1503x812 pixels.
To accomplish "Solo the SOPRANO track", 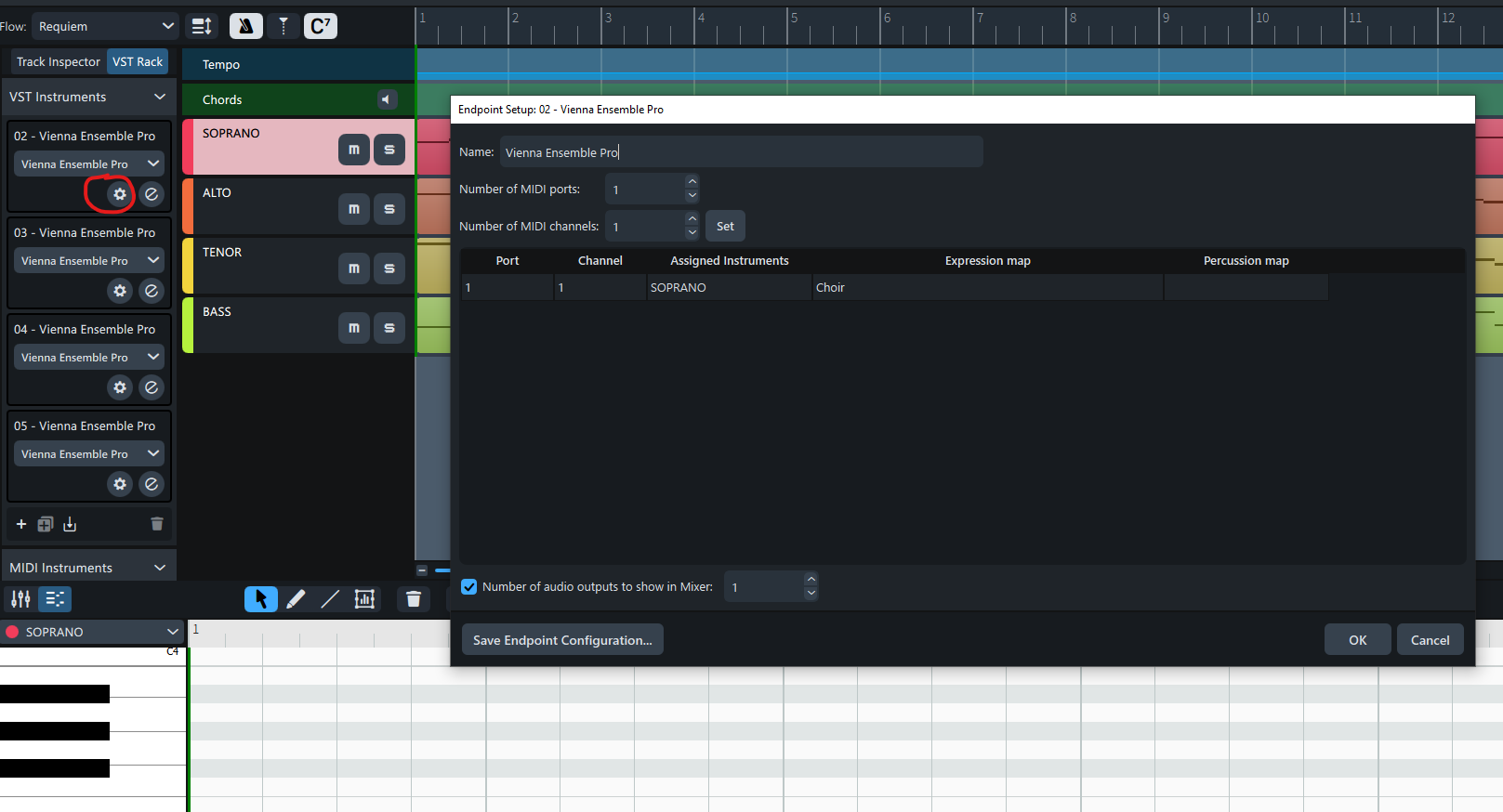I will 389,150.
